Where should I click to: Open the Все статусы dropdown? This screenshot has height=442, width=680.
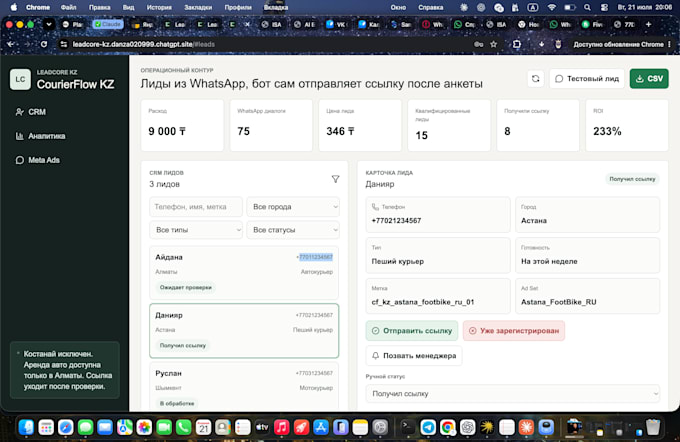[x=293, y=230]
